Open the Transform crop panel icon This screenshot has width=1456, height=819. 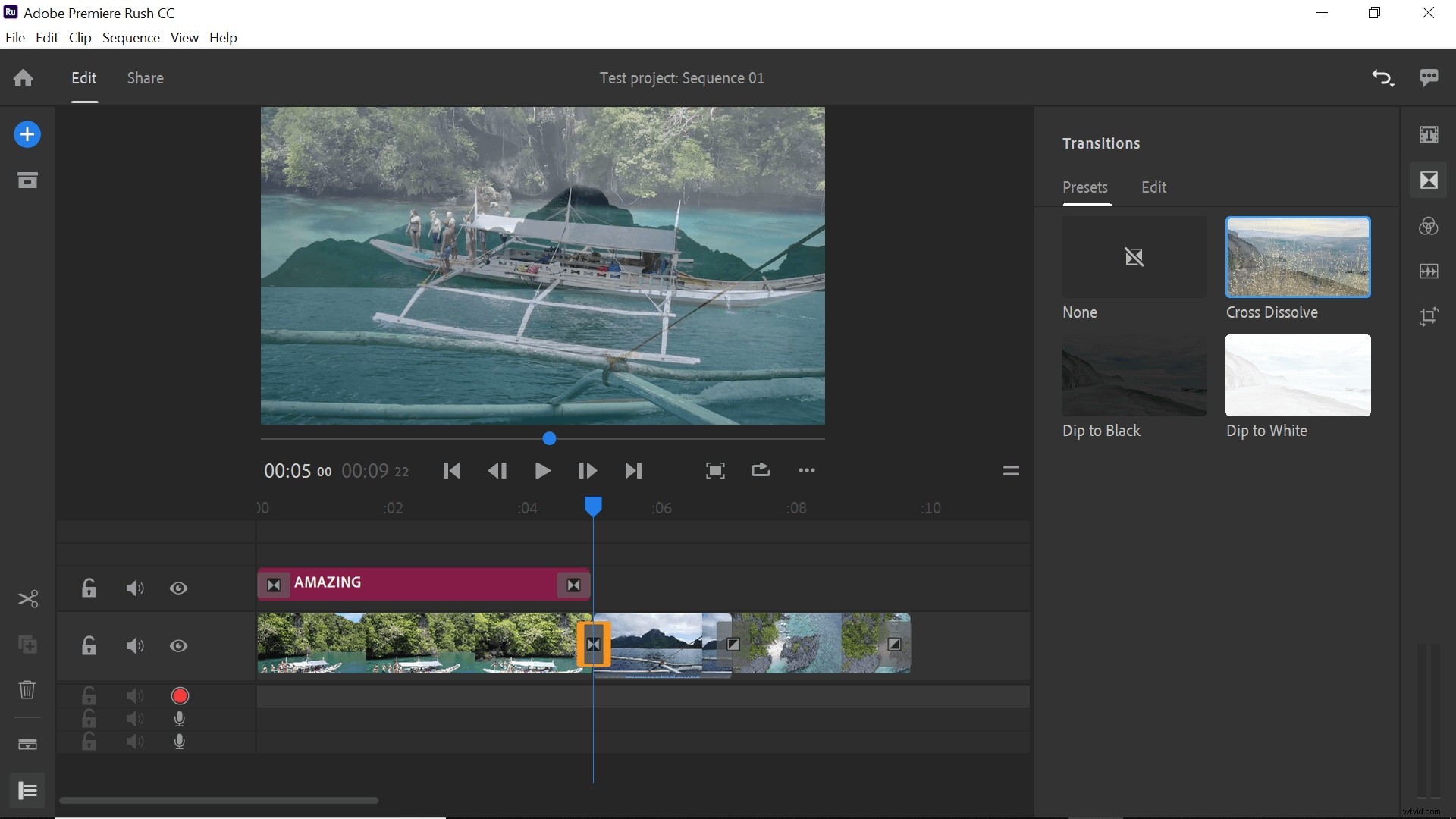click(1429, 316)
